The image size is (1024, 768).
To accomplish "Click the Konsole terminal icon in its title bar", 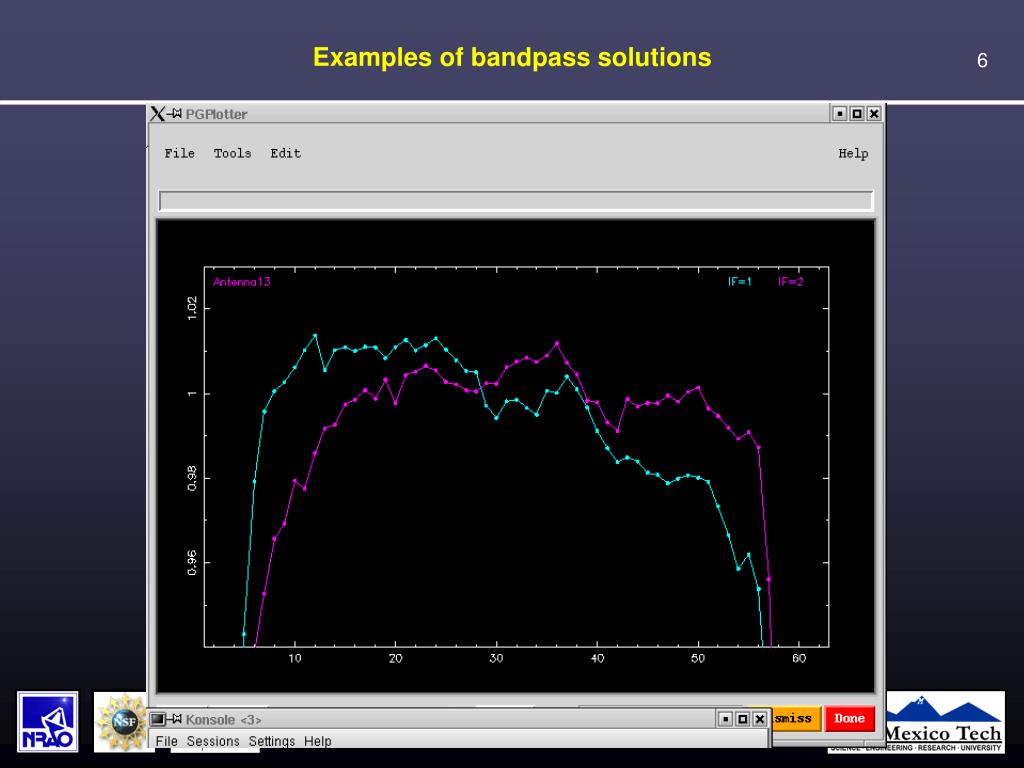I will (x=157, y=720).
